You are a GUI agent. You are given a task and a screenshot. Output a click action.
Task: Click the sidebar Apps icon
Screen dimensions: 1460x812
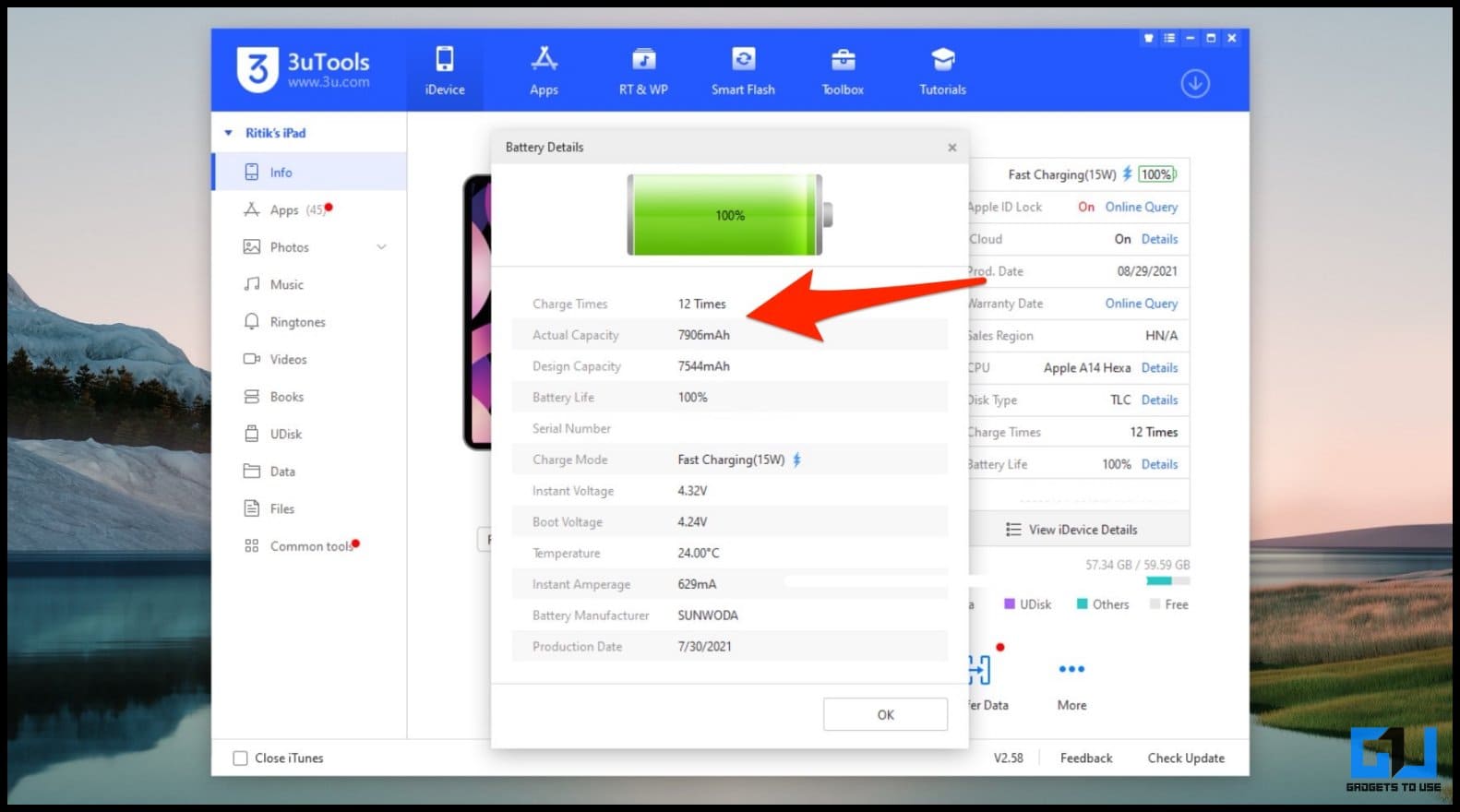click(251, 209)
